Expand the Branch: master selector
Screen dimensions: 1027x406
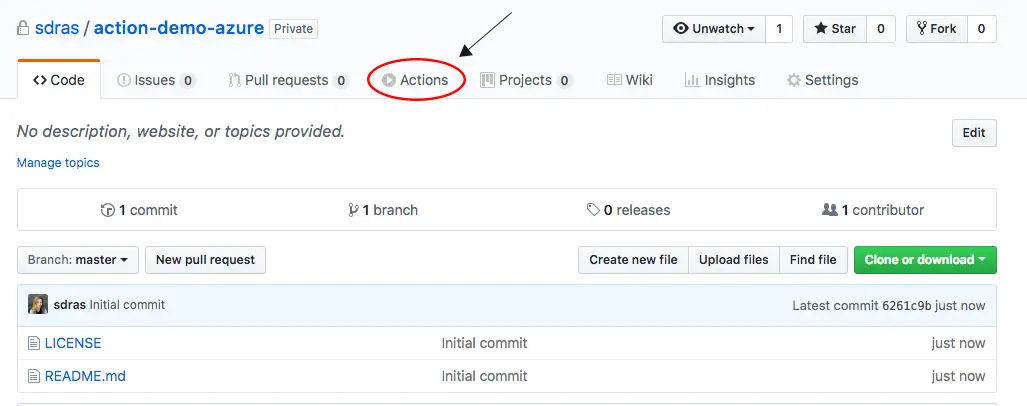pyautogui.click(x=78, y=260)
